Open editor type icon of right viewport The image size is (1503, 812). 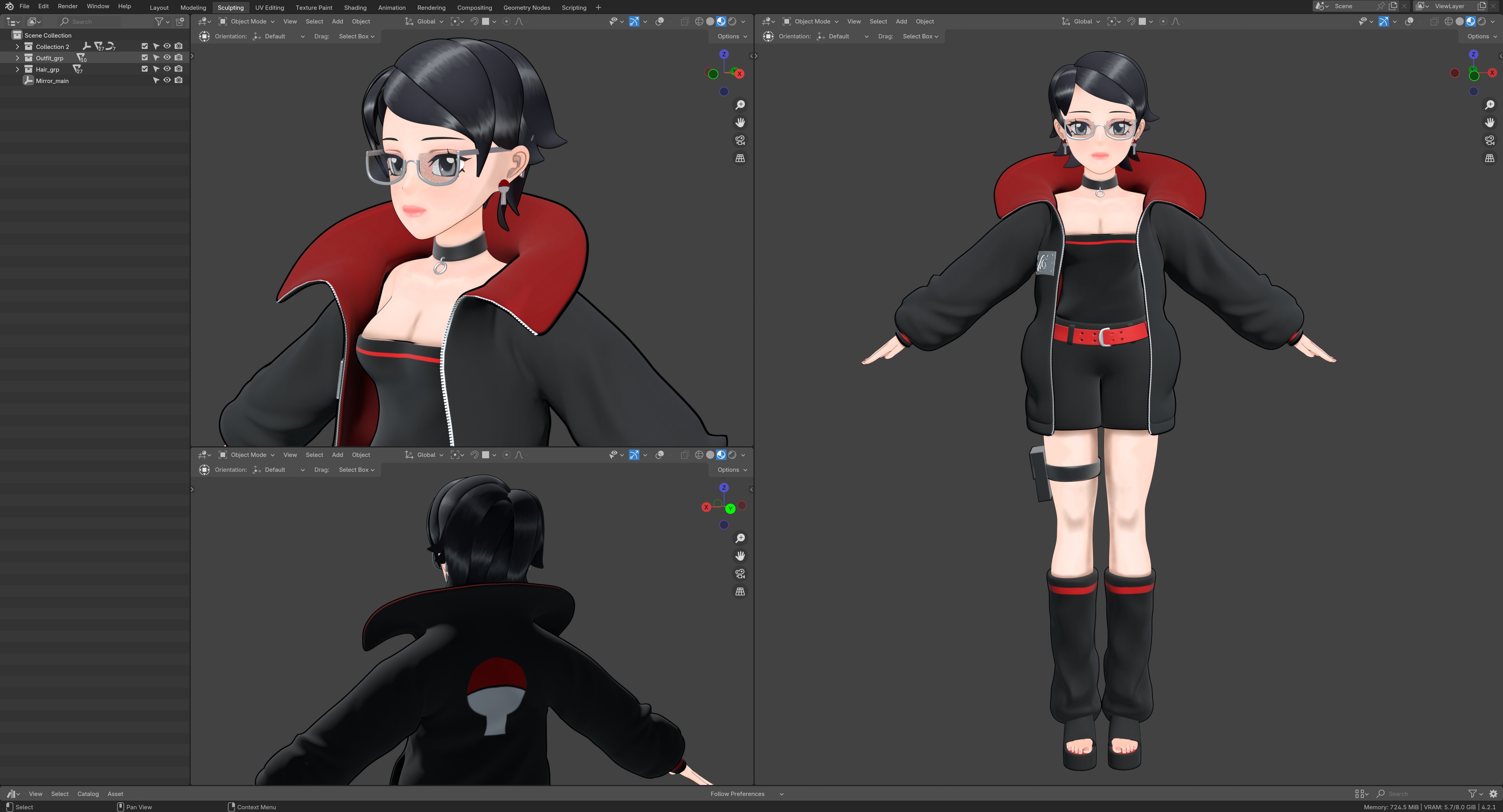(x=768, y=22)
